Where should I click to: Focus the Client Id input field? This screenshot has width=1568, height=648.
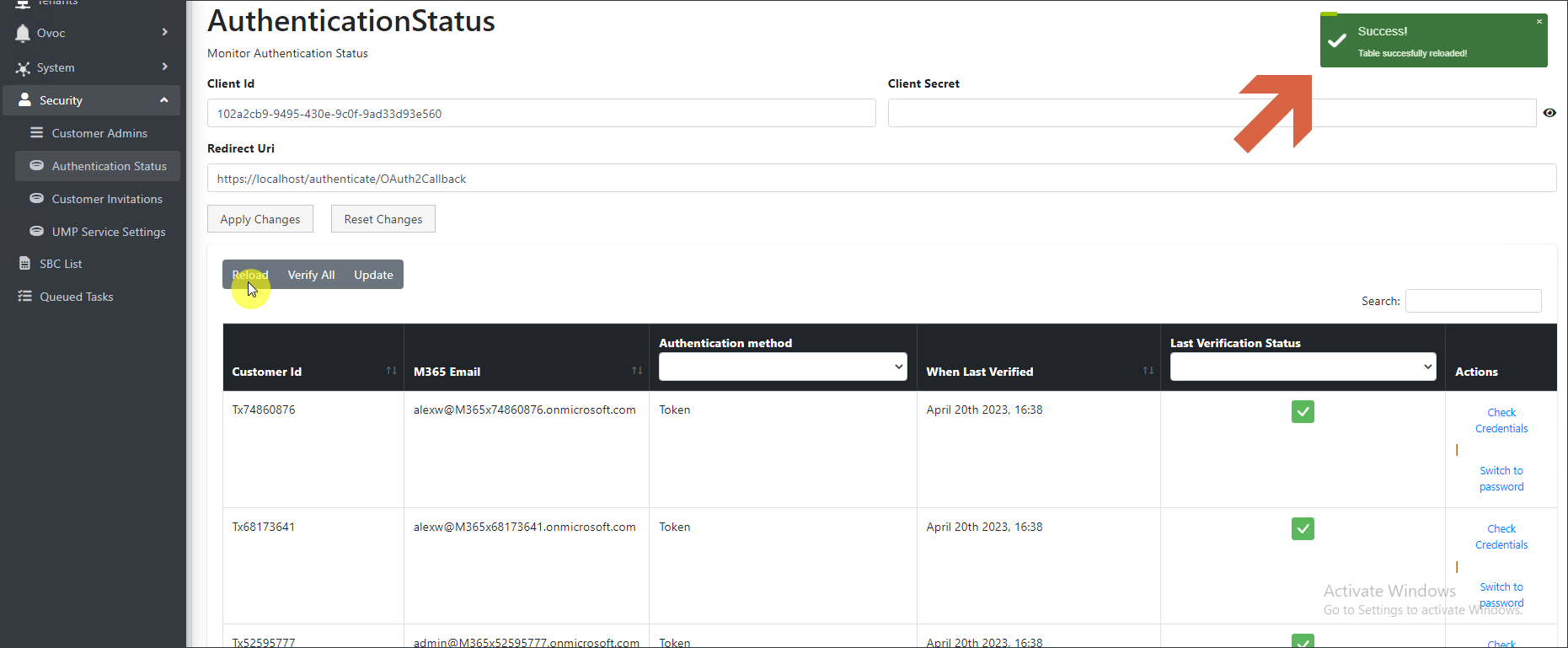pos(541,114)
